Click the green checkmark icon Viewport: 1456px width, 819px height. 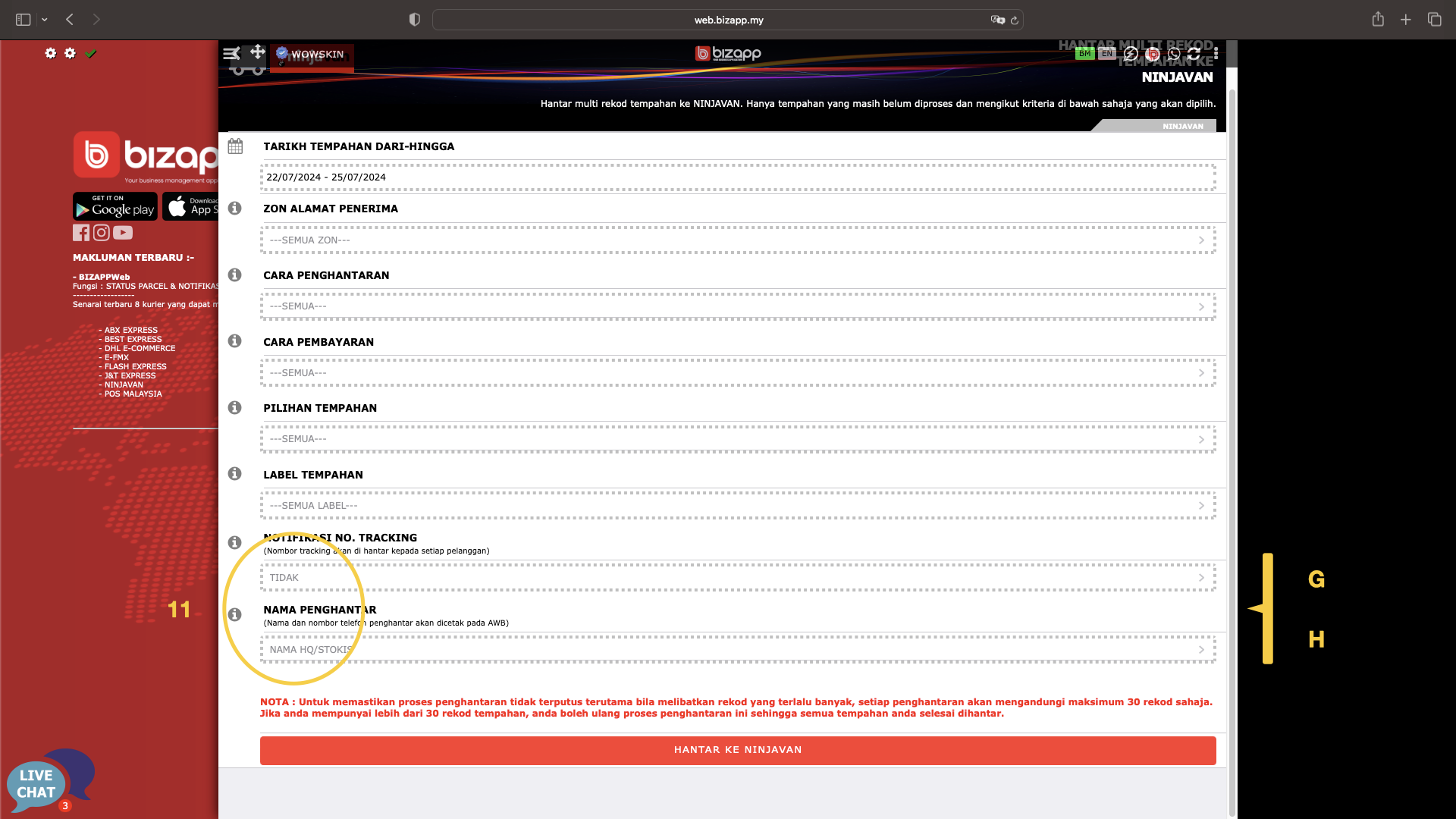tap(91, 53)
